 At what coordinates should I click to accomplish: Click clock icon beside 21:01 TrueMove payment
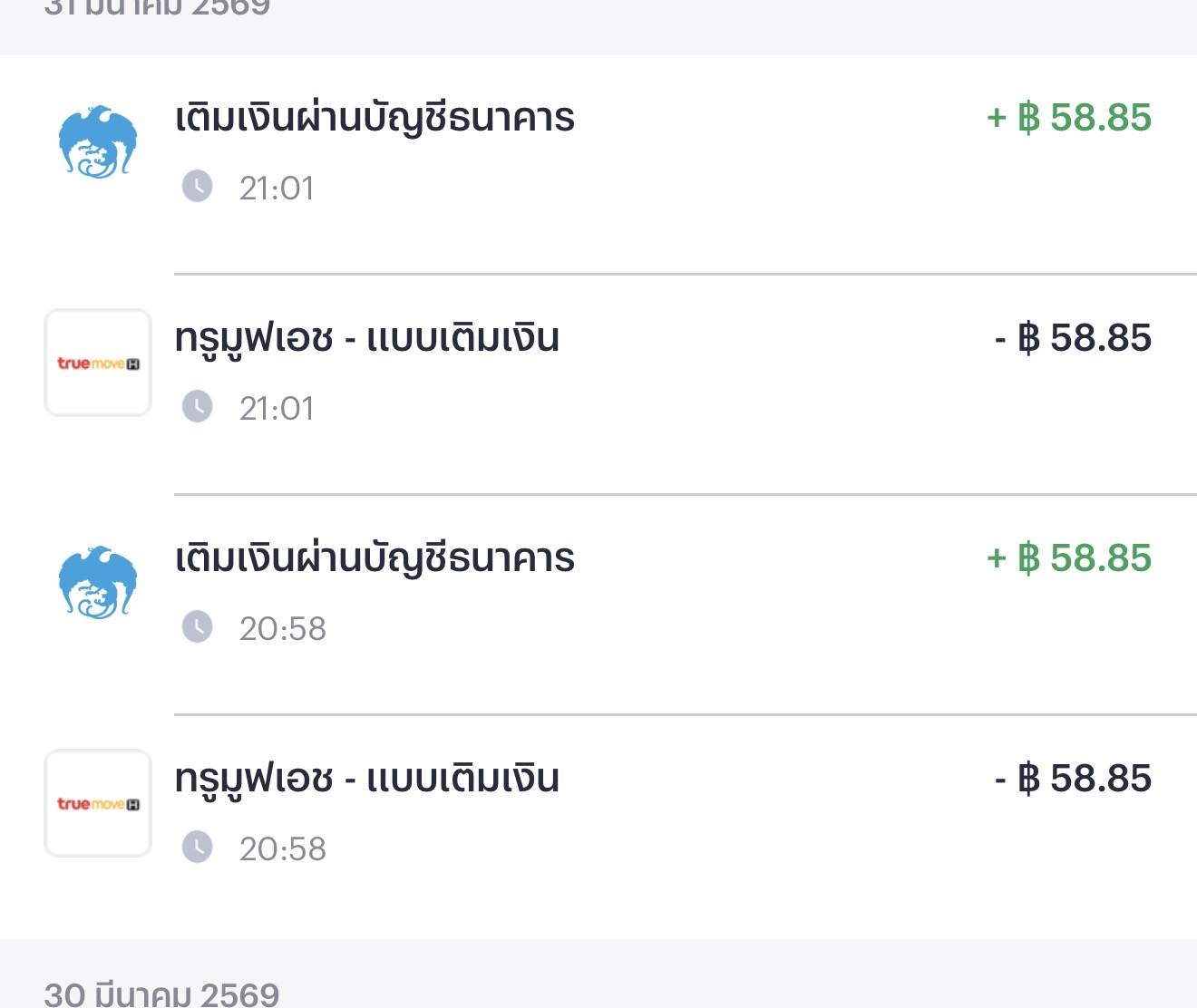click(197, 407)
